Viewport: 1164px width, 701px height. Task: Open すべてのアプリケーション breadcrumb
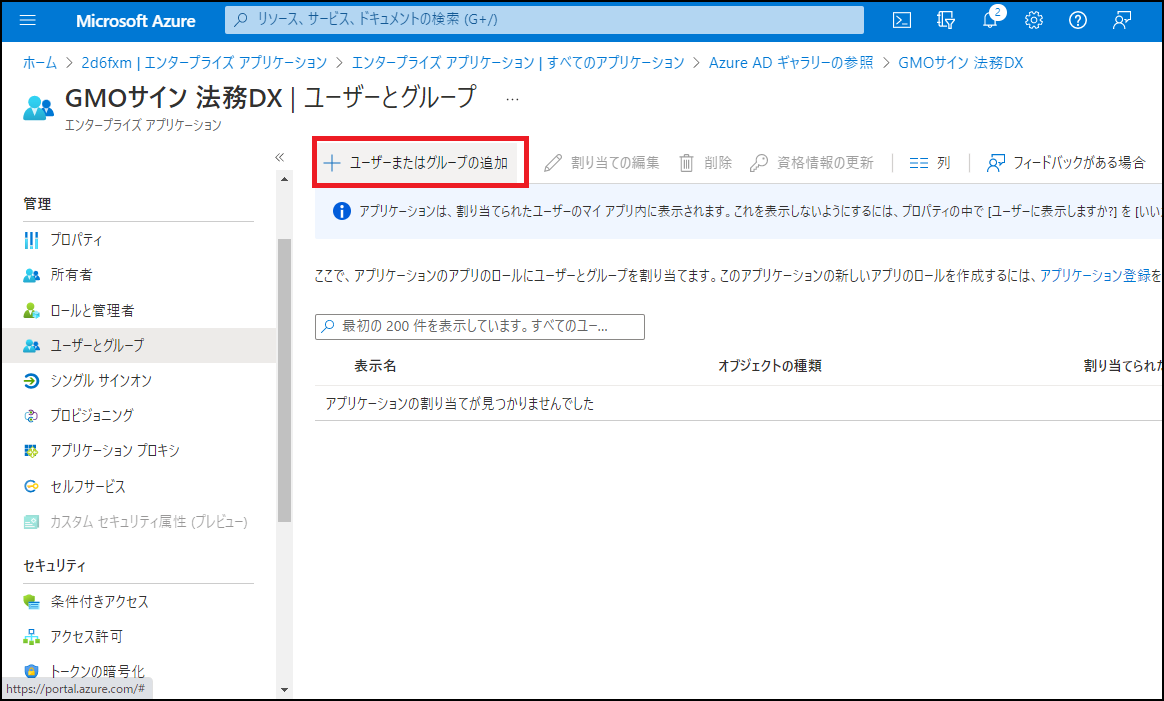[517, 63]
